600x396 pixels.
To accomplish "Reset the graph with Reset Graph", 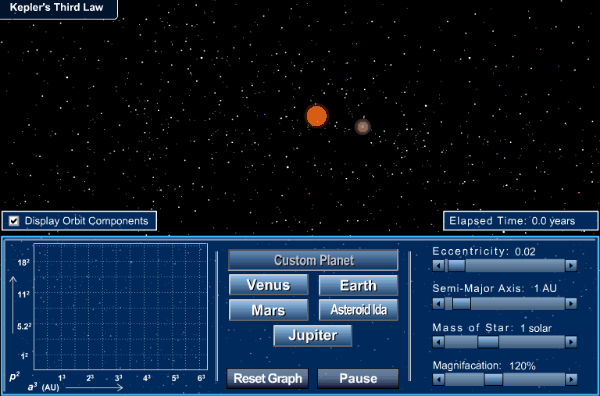I will coord(267,378).
